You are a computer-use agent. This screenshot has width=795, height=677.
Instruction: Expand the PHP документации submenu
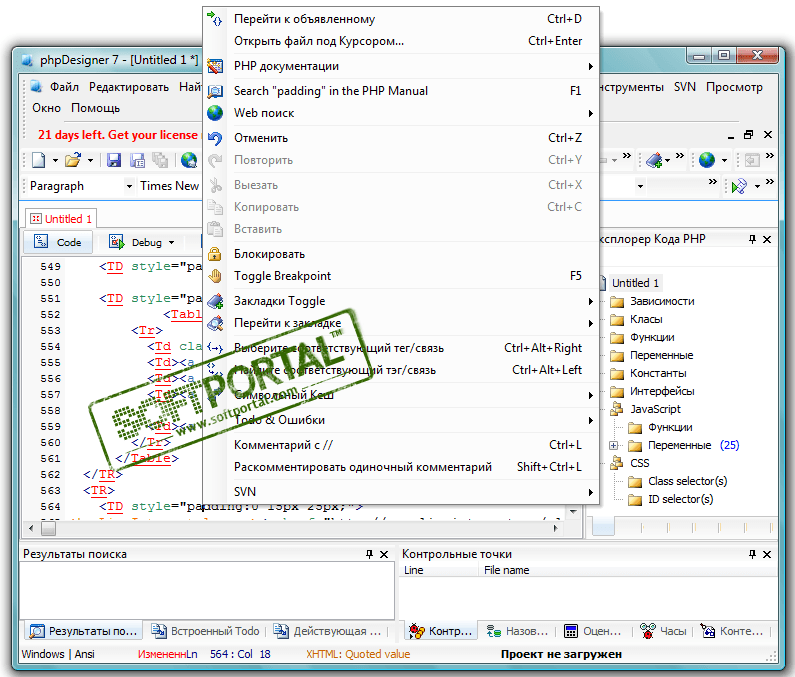591,66
